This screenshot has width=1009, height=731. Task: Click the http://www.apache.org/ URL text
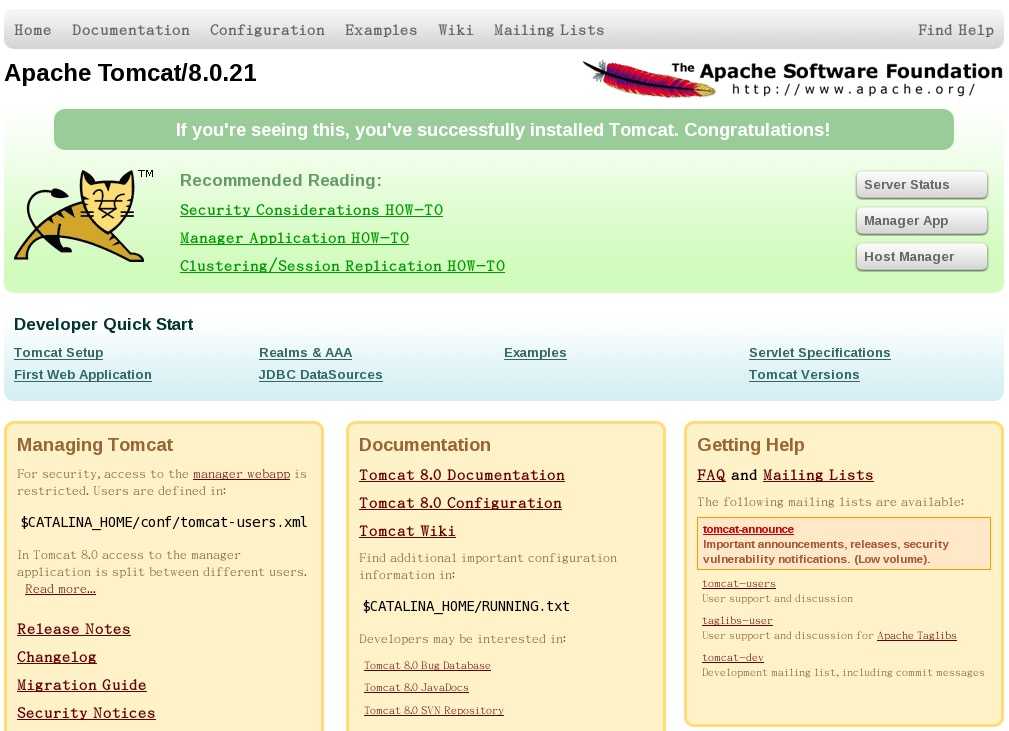pos(853,89)
